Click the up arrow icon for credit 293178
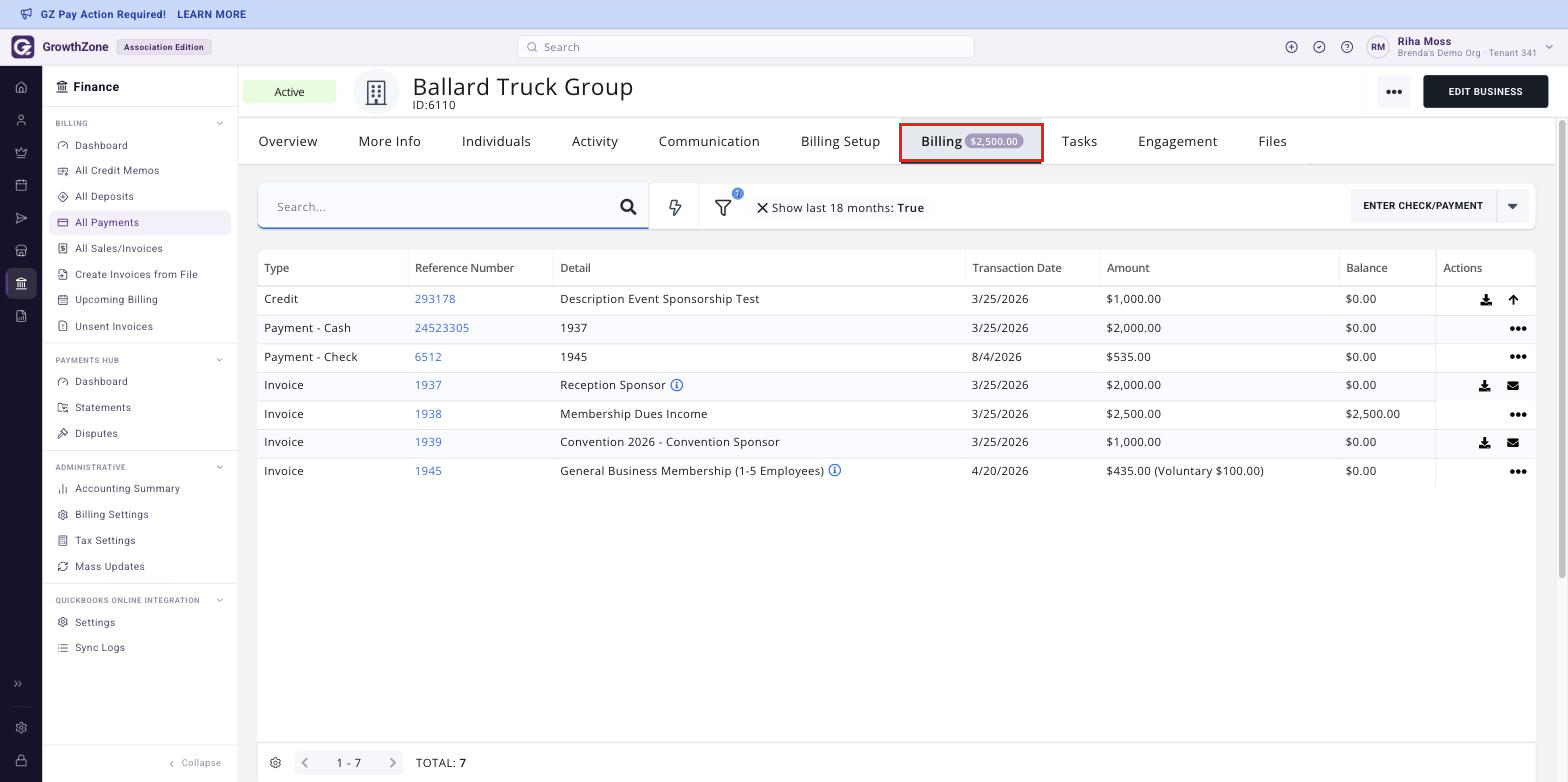Screen dimensions: 1568x782 click(1513, 300)
